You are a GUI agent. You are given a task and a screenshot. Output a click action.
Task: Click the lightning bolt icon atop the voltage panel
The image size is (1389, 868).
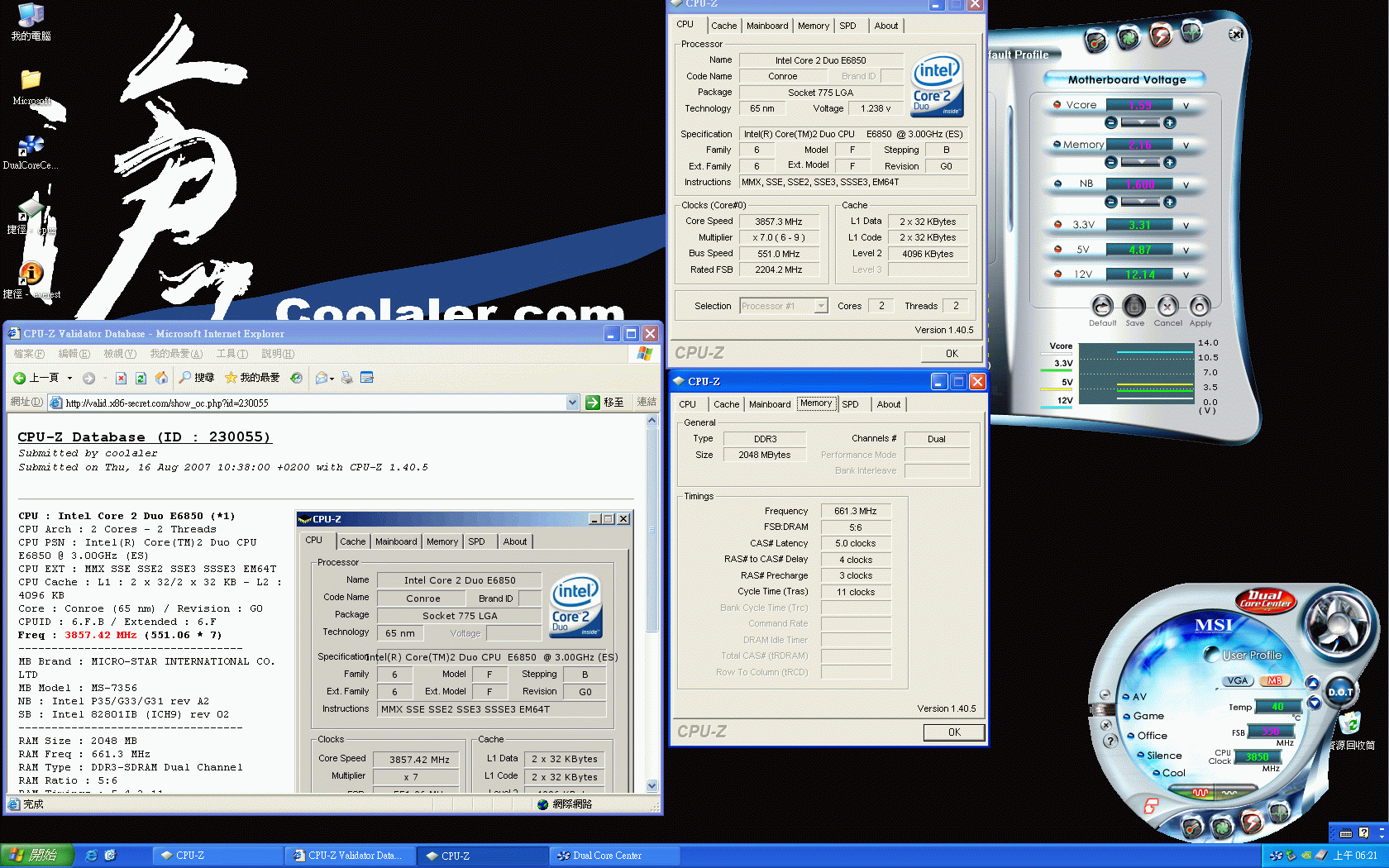pyautogui.click(x=1161, y=36)
